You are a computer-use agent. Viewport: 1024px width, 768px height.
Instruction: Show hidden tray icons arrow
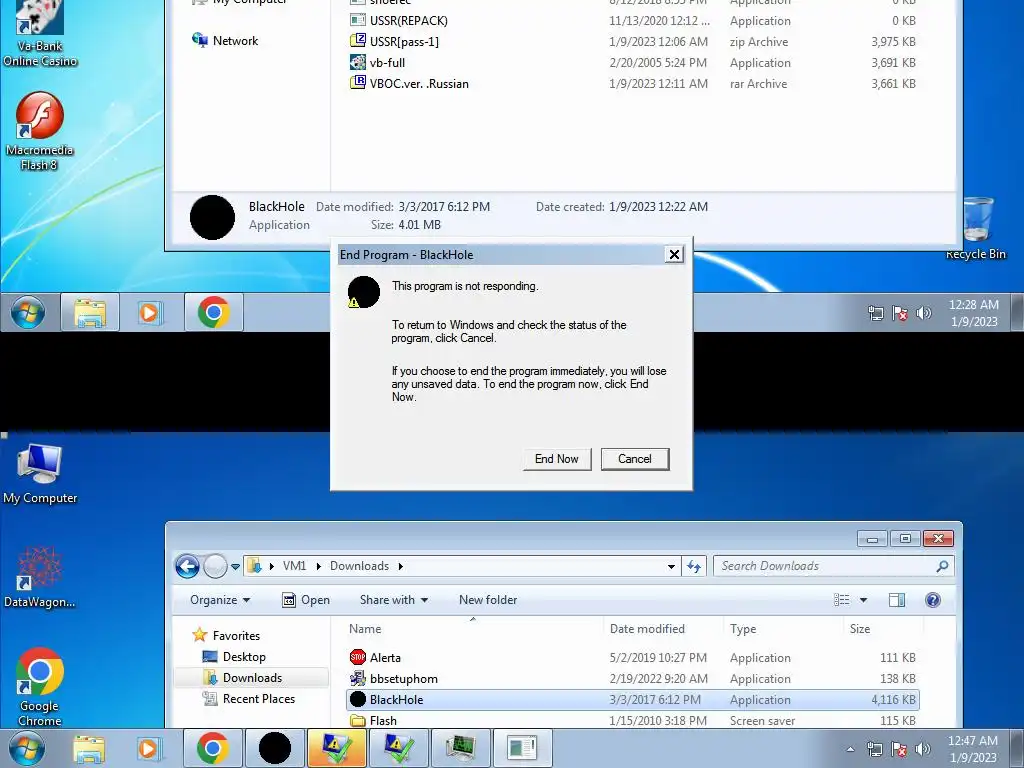click(x=850, y=749)
